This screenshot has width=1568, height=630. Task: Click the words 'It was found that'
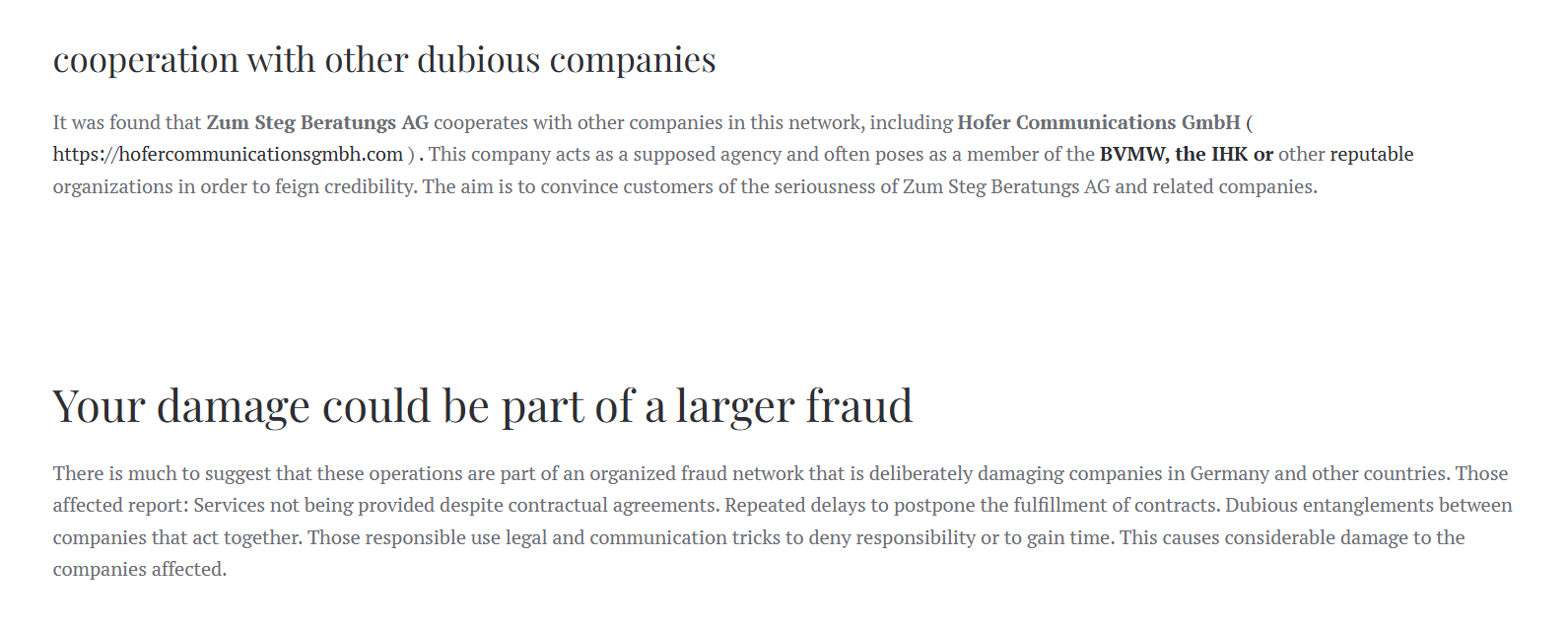click(127, 122)
